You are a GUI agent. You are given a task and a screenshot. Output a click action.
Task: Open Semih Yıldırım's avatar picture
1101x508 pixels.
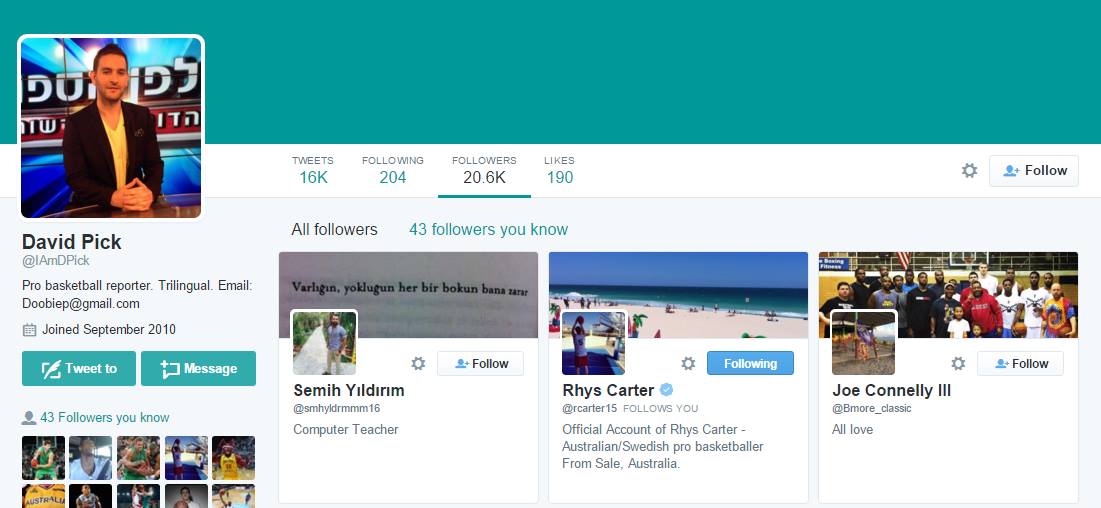(324, 343)
